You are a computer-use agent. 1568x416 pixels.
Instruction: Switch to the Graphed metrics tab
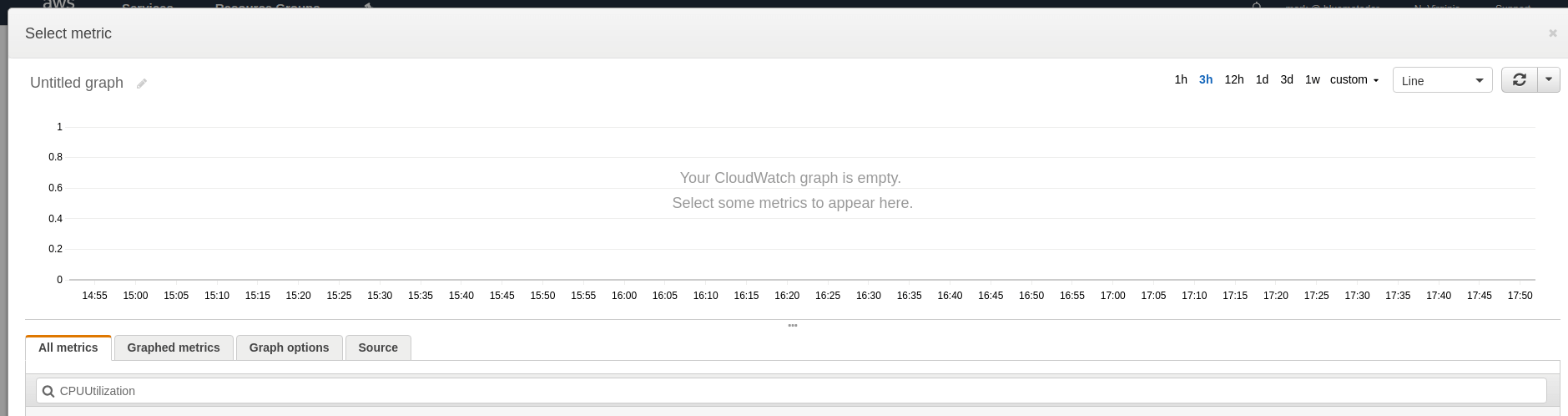[174, 348]
